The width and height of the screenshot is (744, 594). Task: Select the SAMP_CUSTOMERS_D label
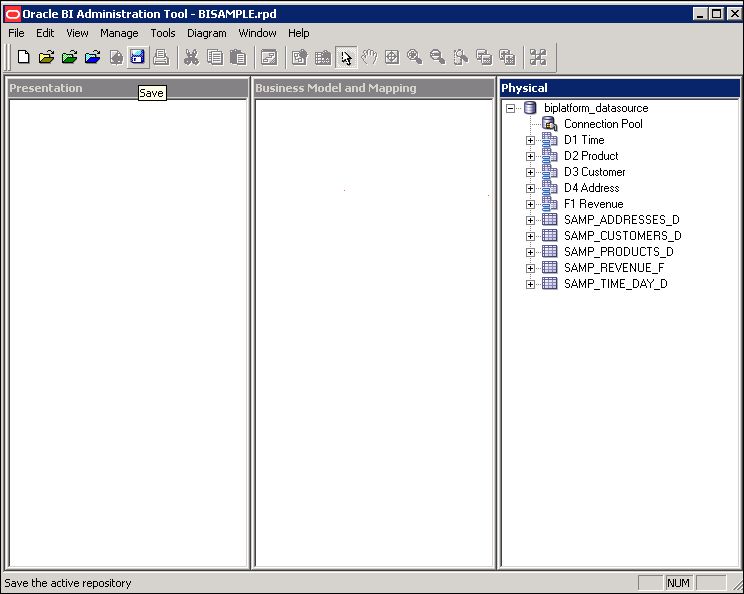623,236
